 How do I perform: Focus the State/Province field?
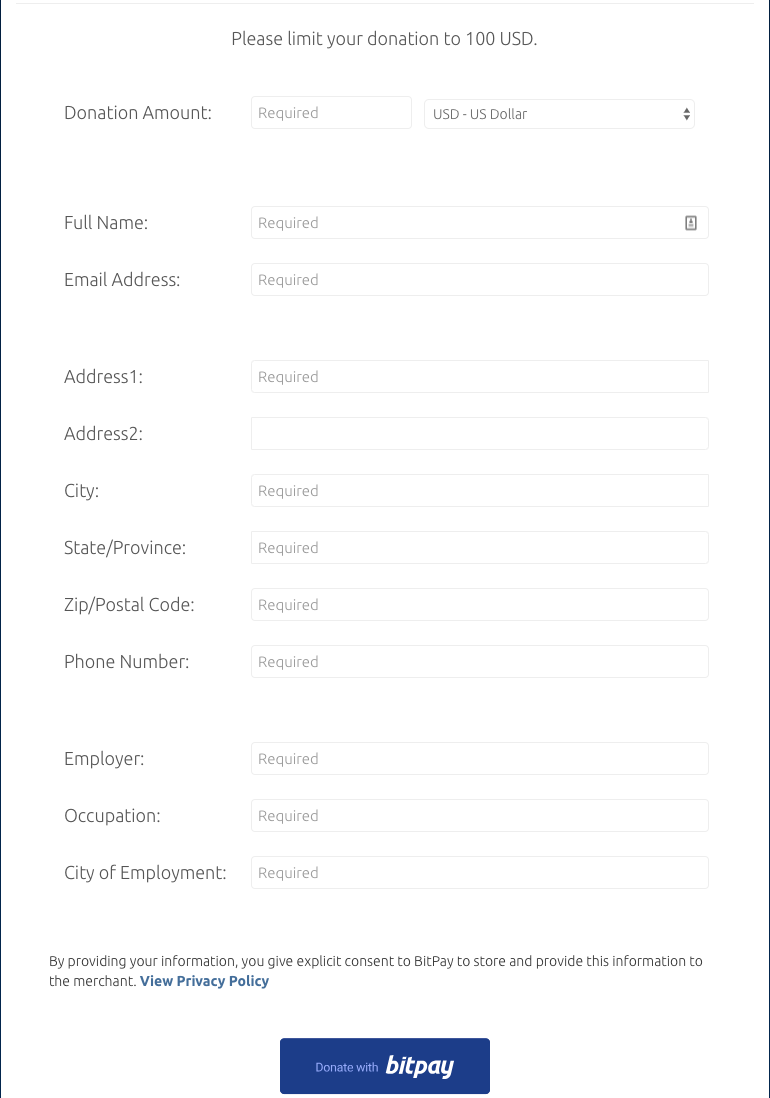point(480,548)
